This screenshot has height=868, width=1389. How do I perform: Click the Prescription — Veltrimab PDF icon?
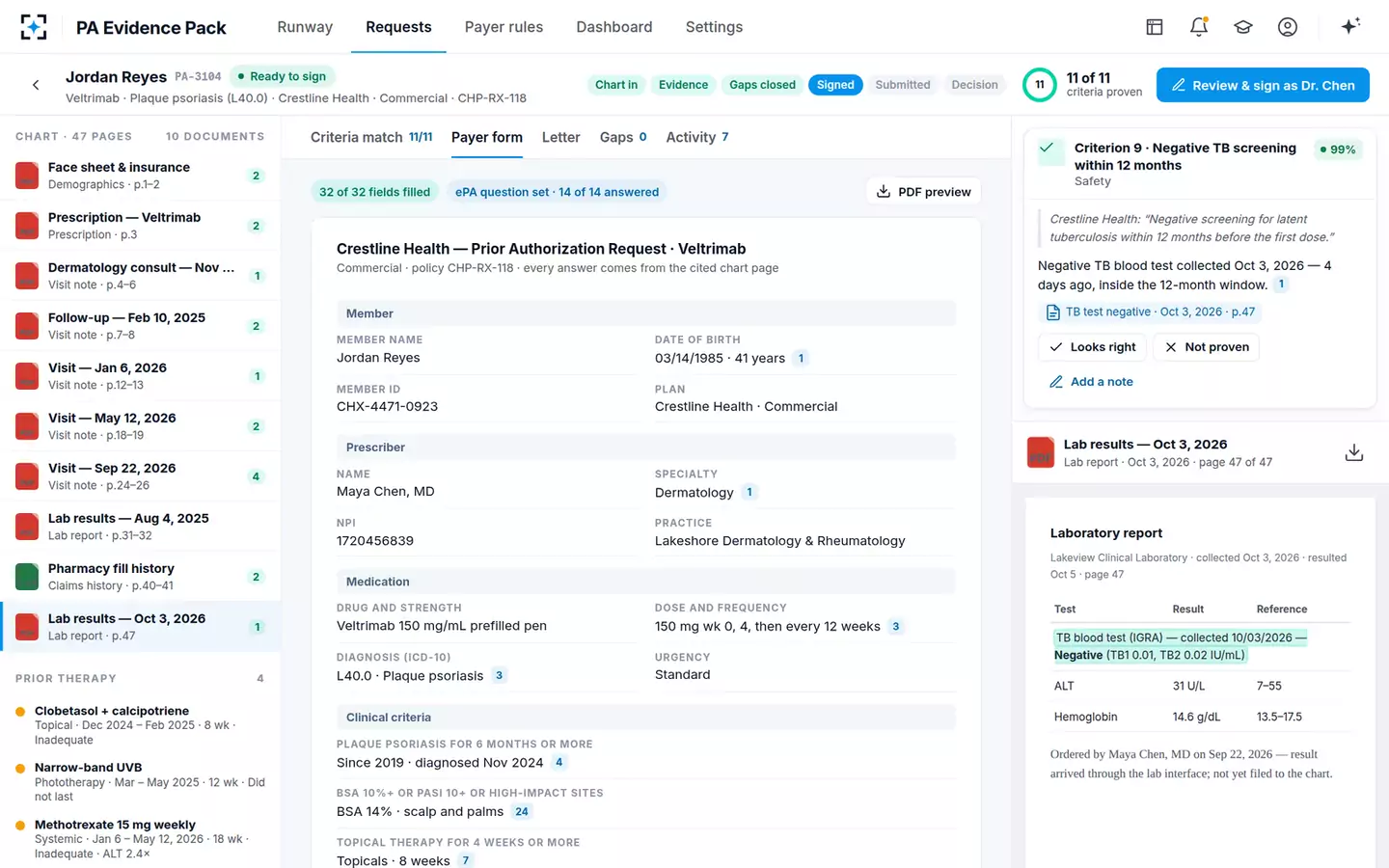[27, 226]
